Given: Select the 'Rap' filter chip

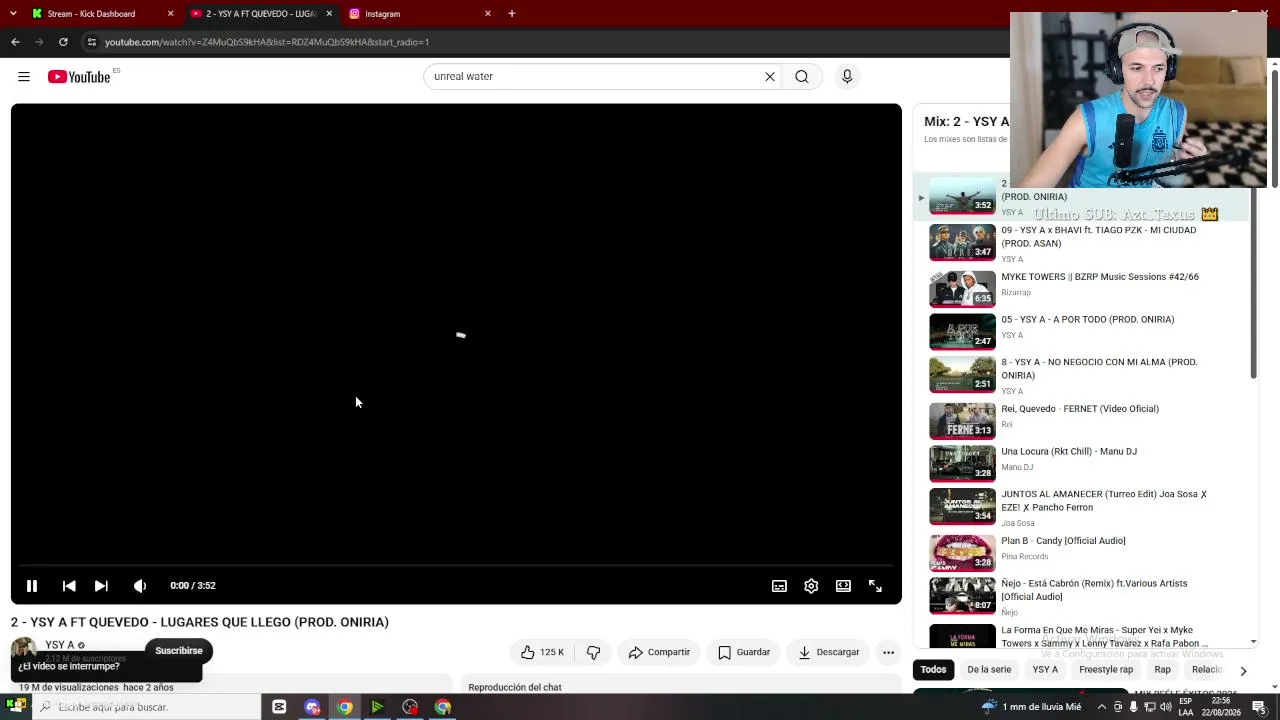Looking at the screenshot, I should 1162,670.
